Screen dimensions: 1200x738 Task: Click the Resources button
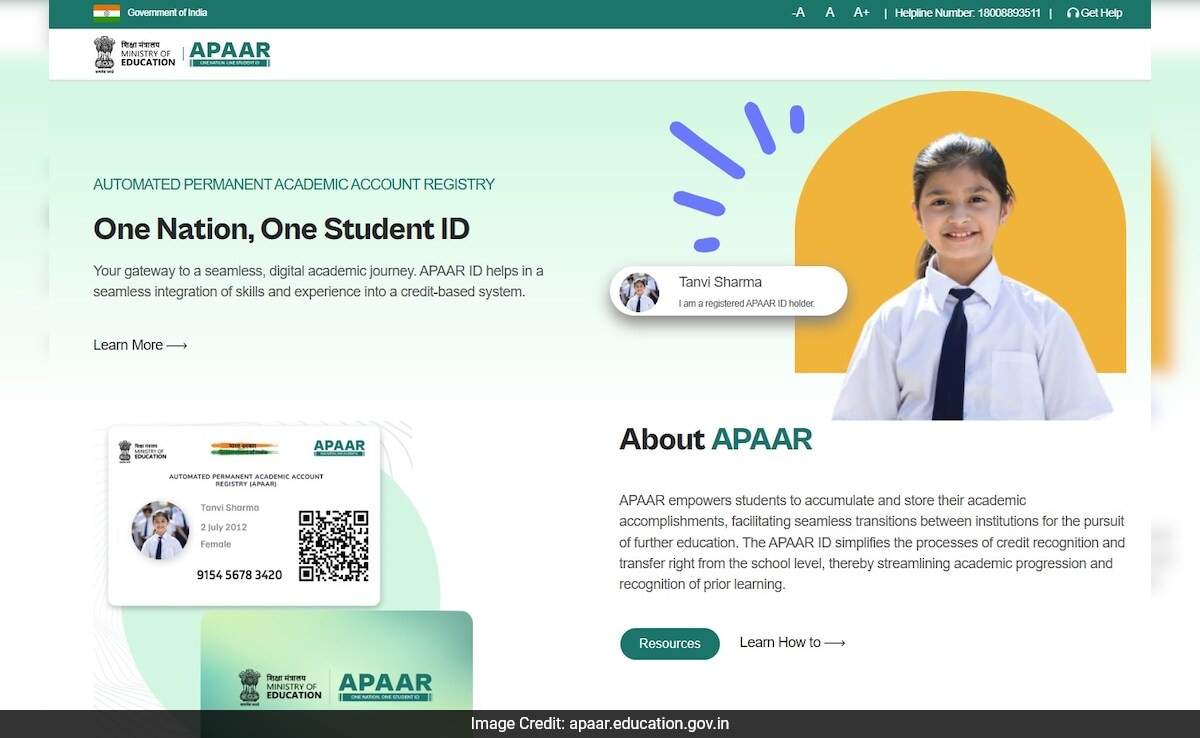pyautogui.click(x=669, y=644)
